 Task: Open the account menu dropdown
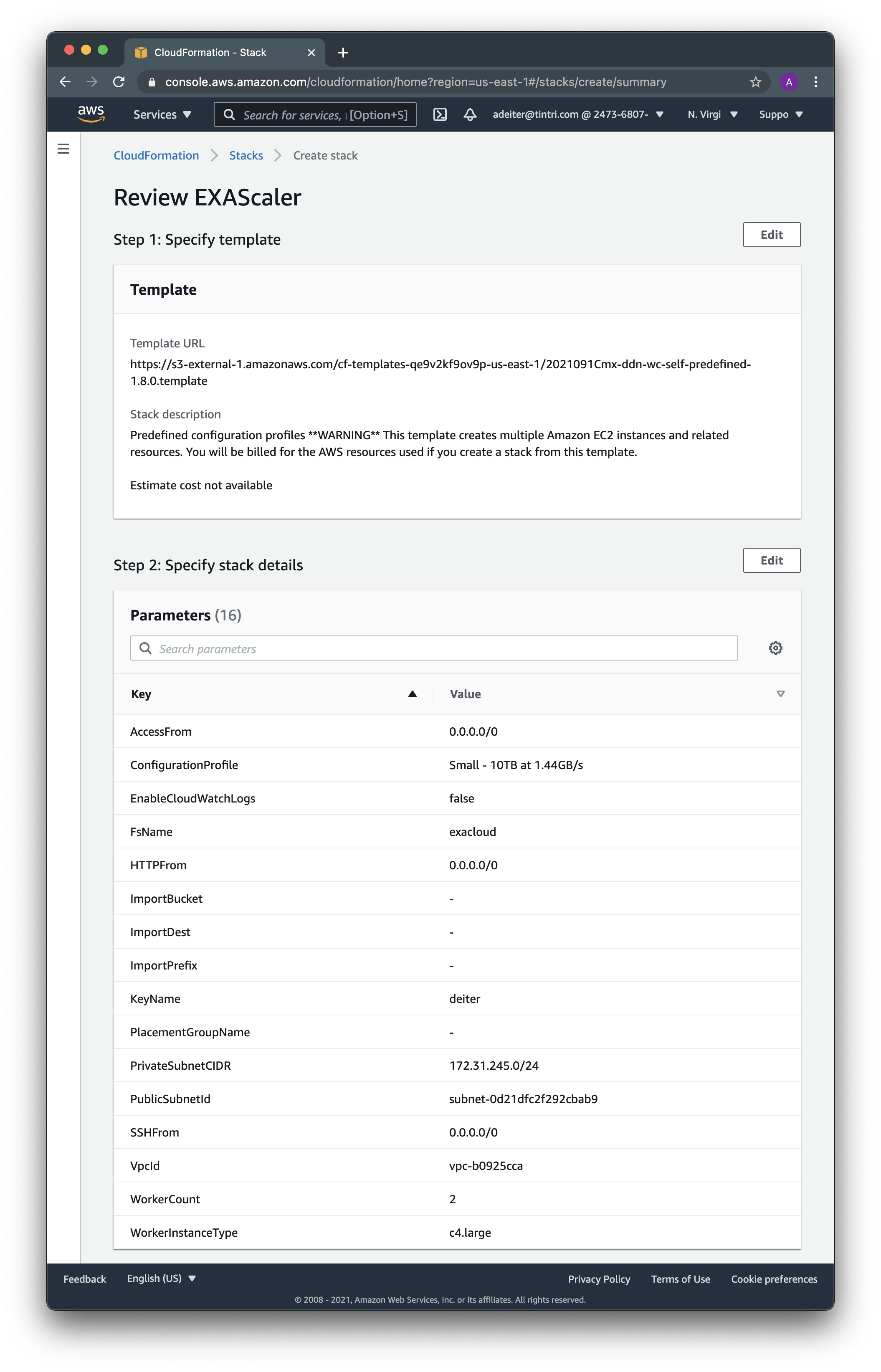(578, 114)
